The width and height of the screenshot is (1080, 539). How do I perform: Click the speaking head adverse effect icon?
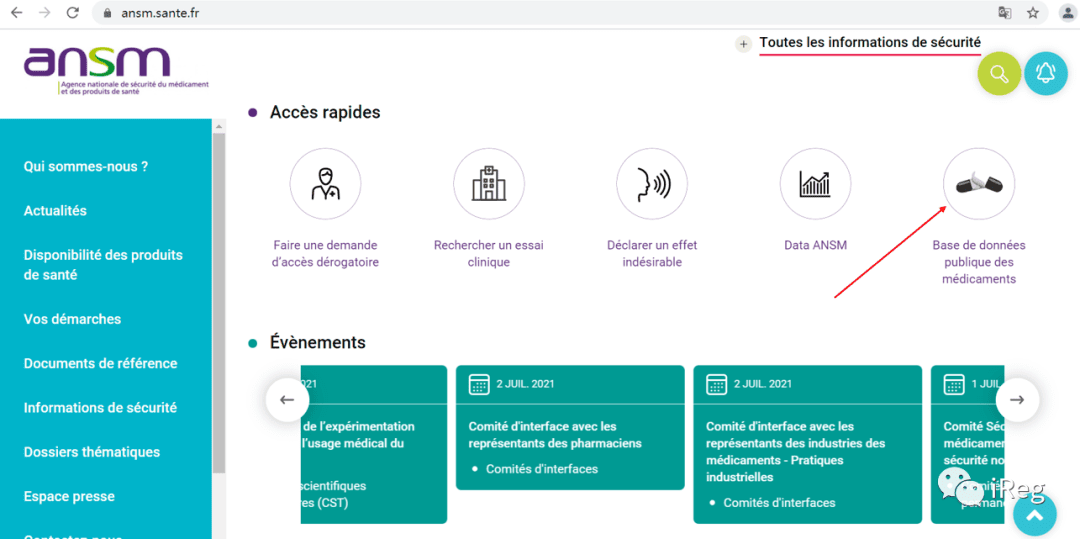point(652,184)
